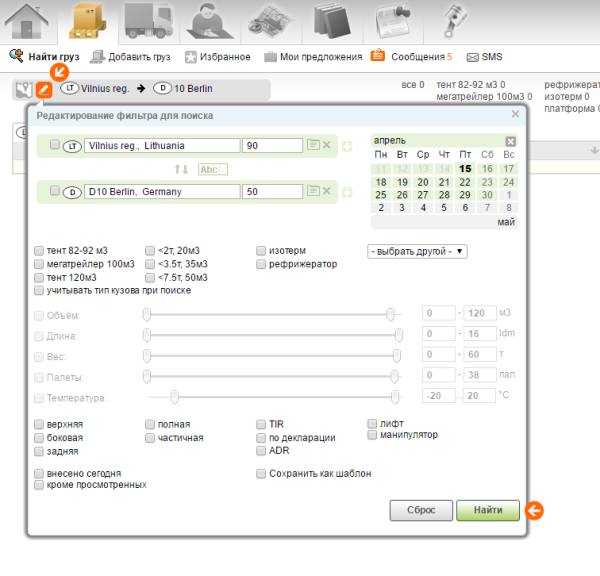Click the Температура slider left handle

pos(174,396)
